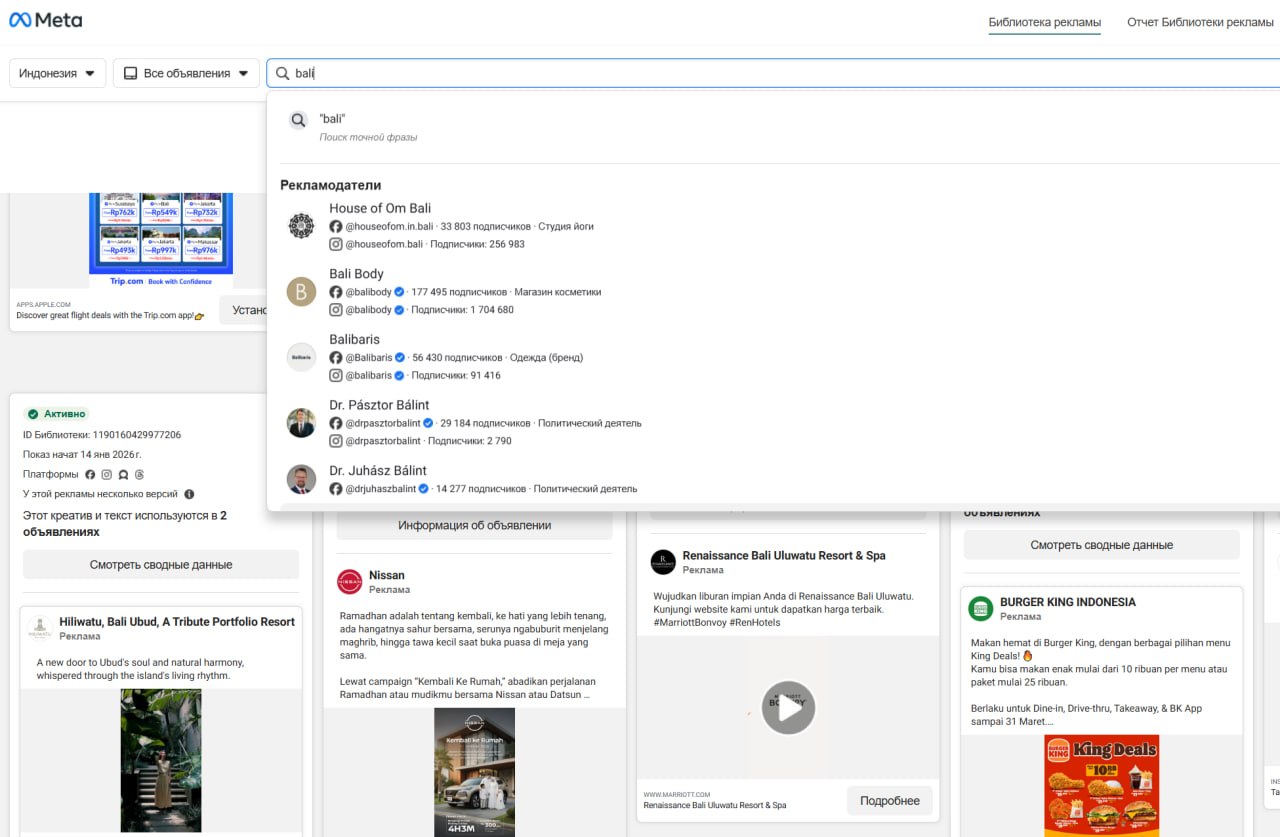Click Facebook icon next to @Balibaris
Screen dimensions: 1280x837
(336, 357)
